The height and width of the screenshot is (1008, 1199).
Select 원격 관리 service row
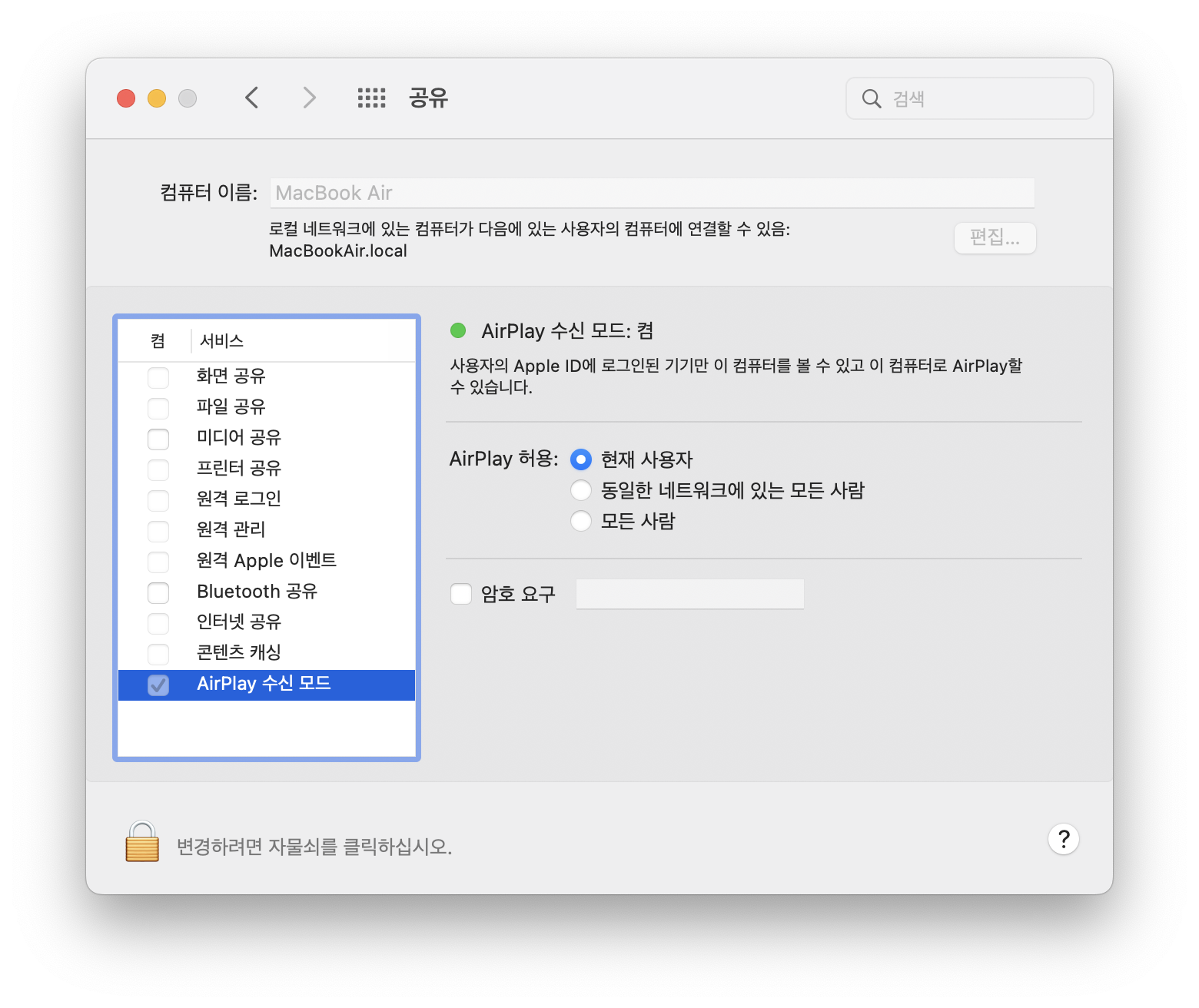pos(267,530)
